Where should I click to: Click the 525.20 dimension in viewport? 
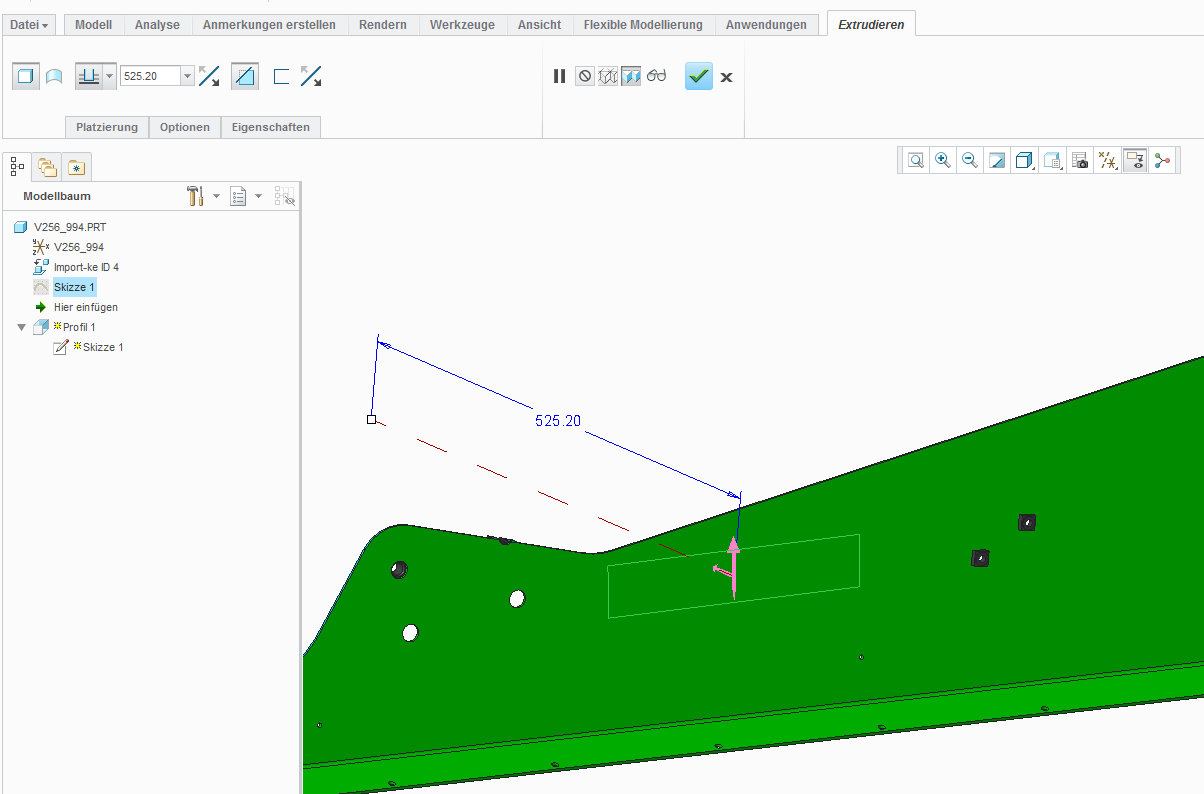point(558,421)
